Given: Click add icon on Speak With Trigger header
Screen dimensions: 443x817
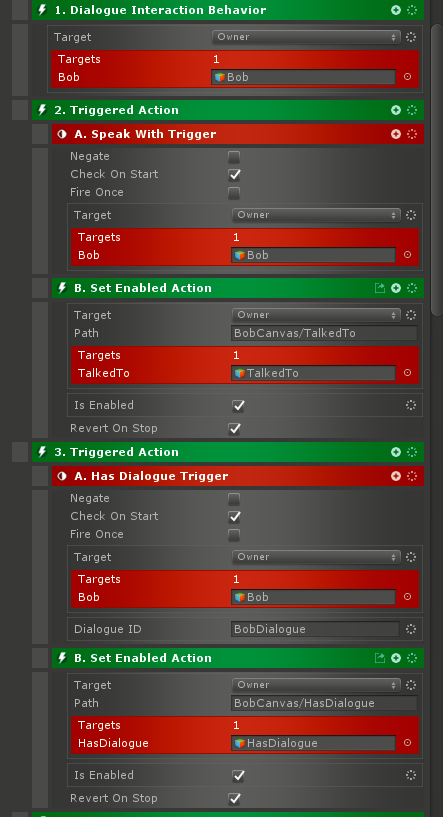Looking at the screenshot, I should tap(396, 134).
